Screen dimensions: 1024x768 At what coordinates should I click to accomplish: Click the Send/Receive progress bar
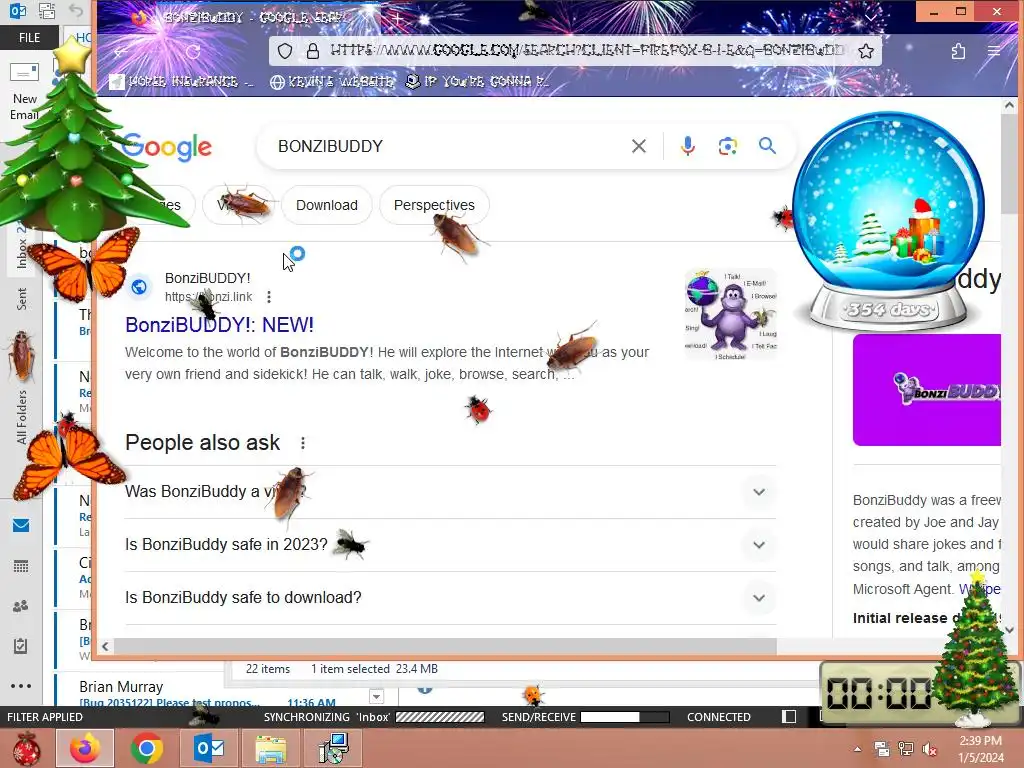[625, 717]
